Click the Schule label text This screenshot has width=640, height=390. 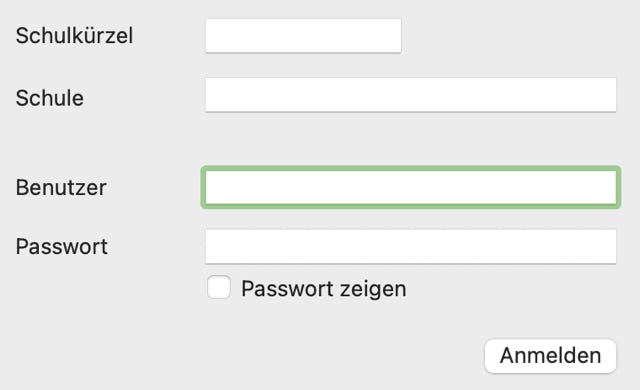point(49,98)
